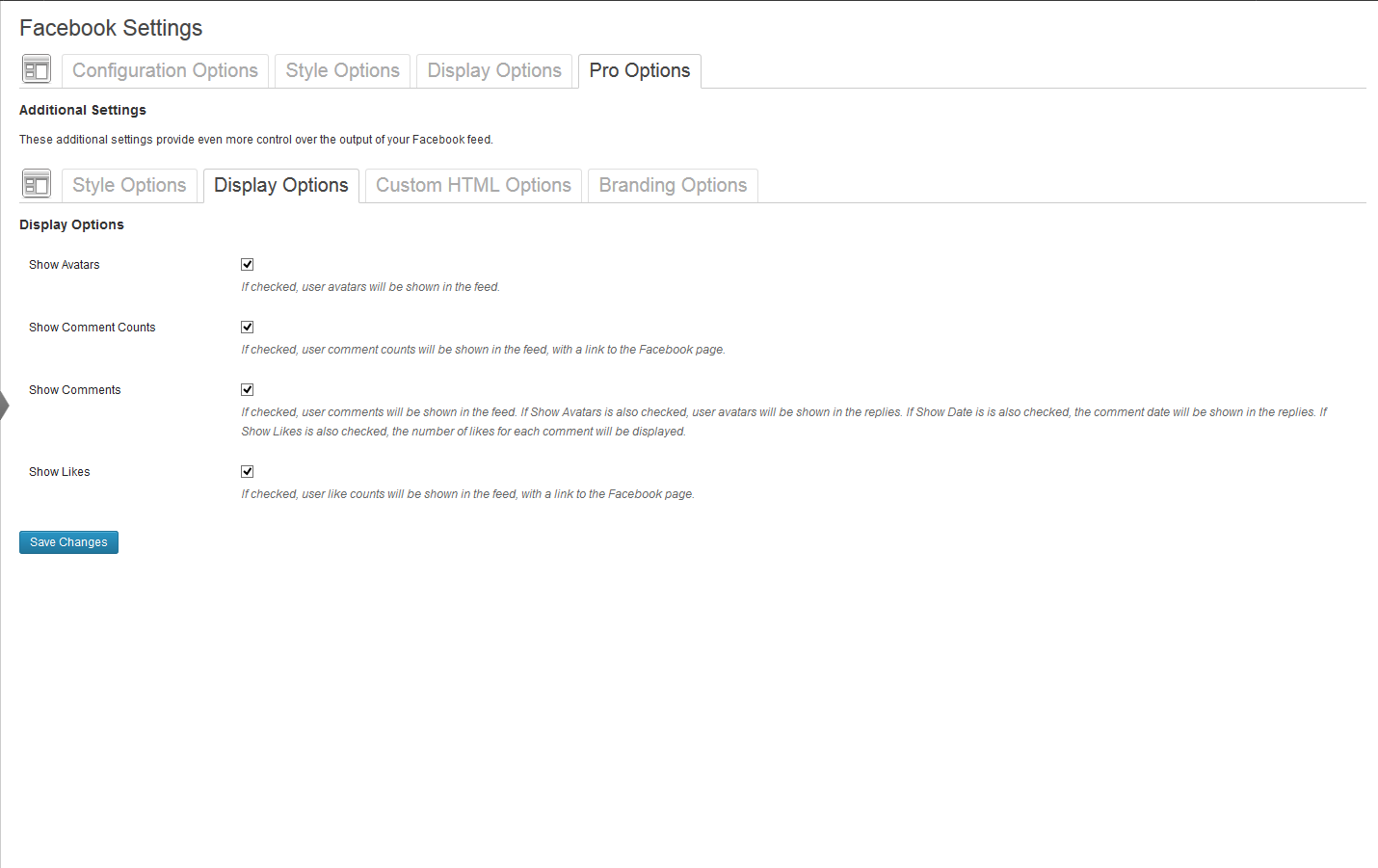The image size is (1378, 868).
Task: Click the 'Show Likes' text label
Action: click(x=60, y=472)
